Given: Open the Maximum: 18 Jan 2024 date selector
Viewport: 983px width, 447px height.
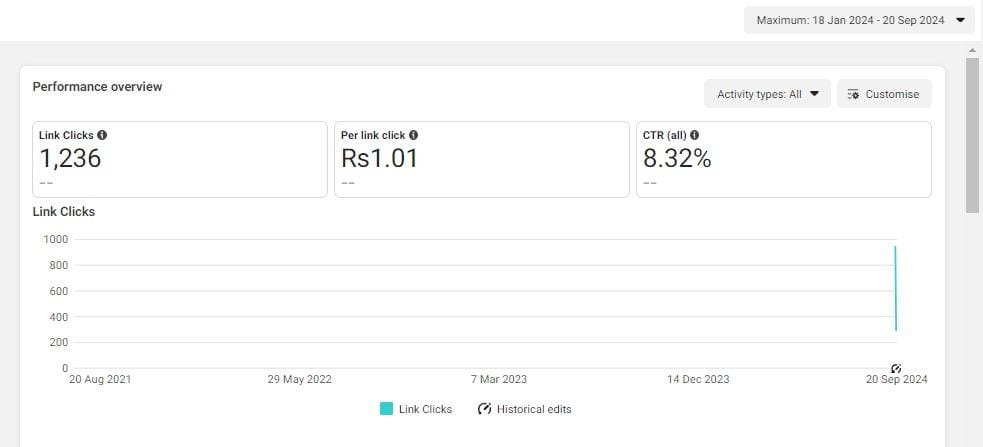Looking at the screenshot, I should coord(859,20).
